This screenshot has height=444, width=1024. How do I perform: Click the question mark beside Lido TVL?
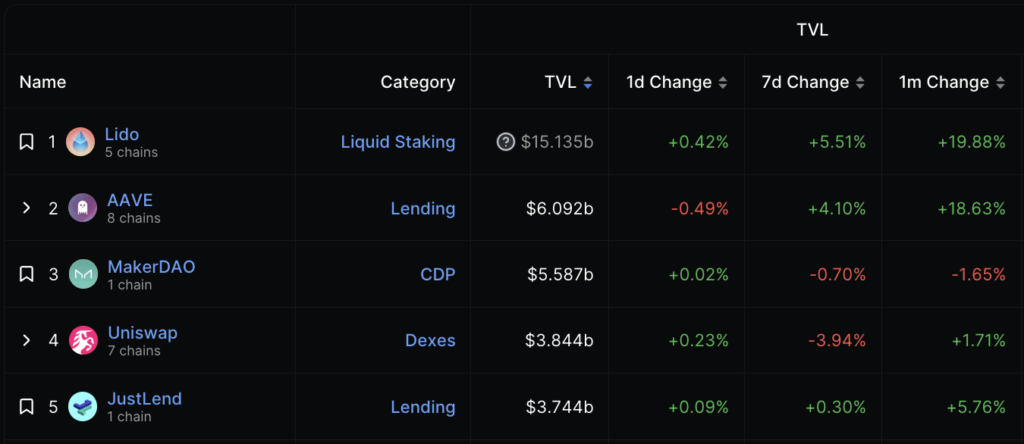coord(506,142)
